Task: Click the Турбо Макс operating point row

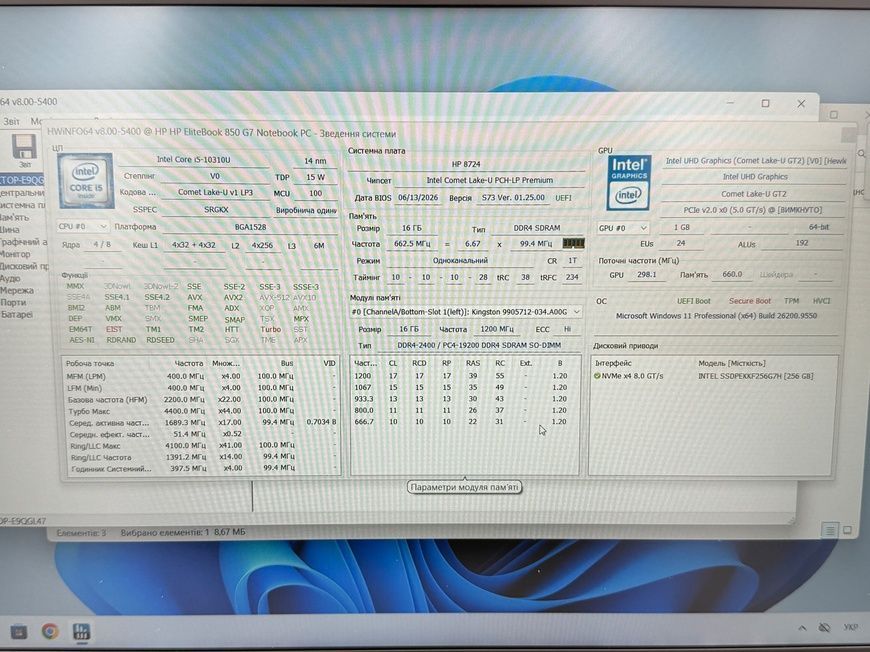Action: [201, 411]
